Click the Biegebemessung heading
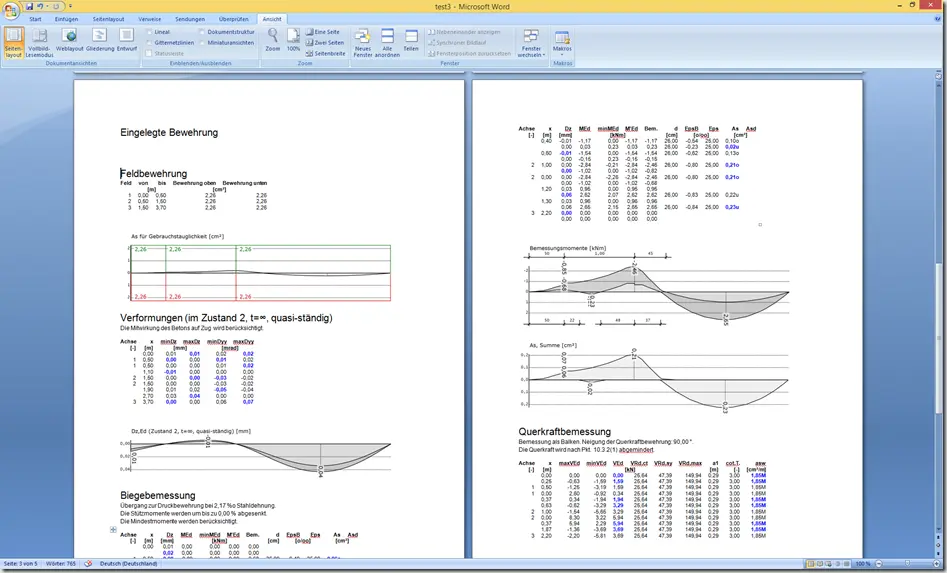 [158, 495]
